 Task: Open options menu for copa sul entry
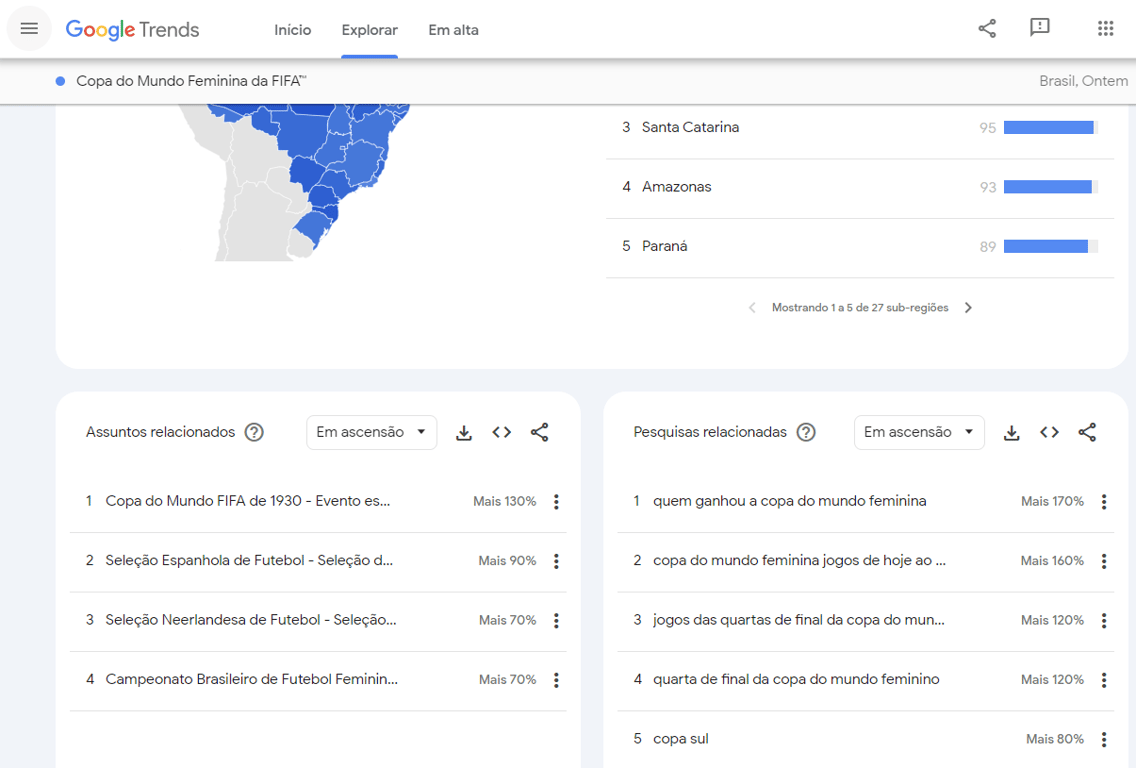coord(1103,738)
